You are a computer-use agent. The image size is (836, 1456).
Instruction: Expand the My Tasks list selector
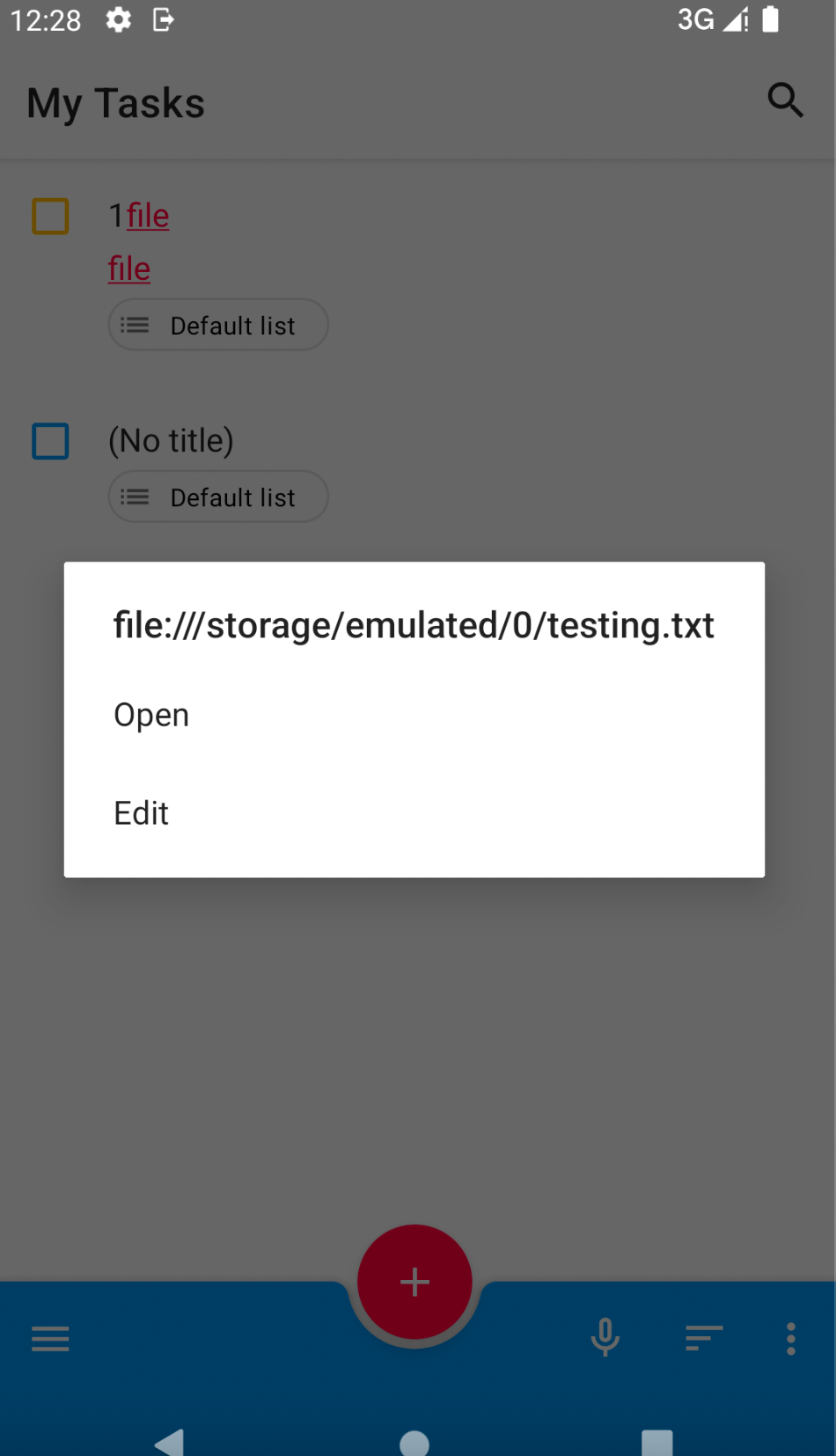tap(114, 102)
